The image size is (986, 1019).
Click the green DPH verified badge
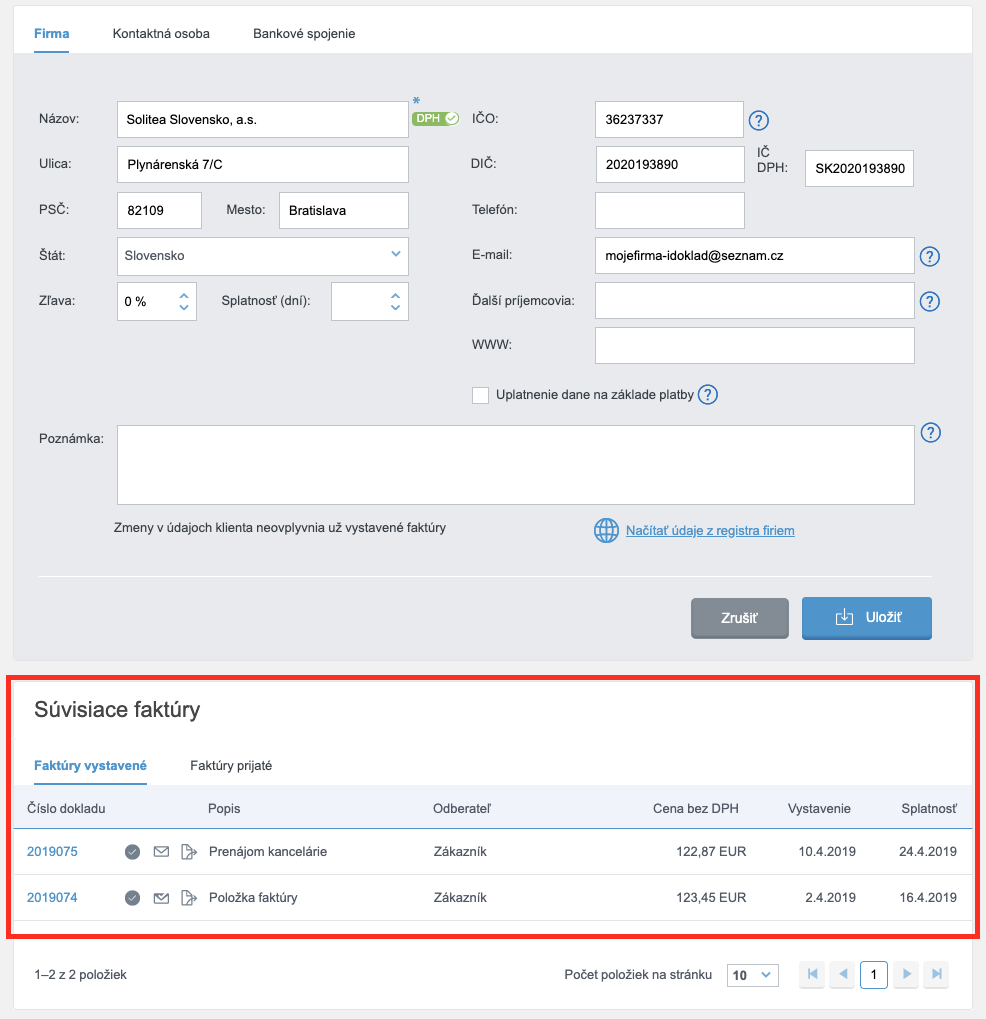(x=435, y=118)
